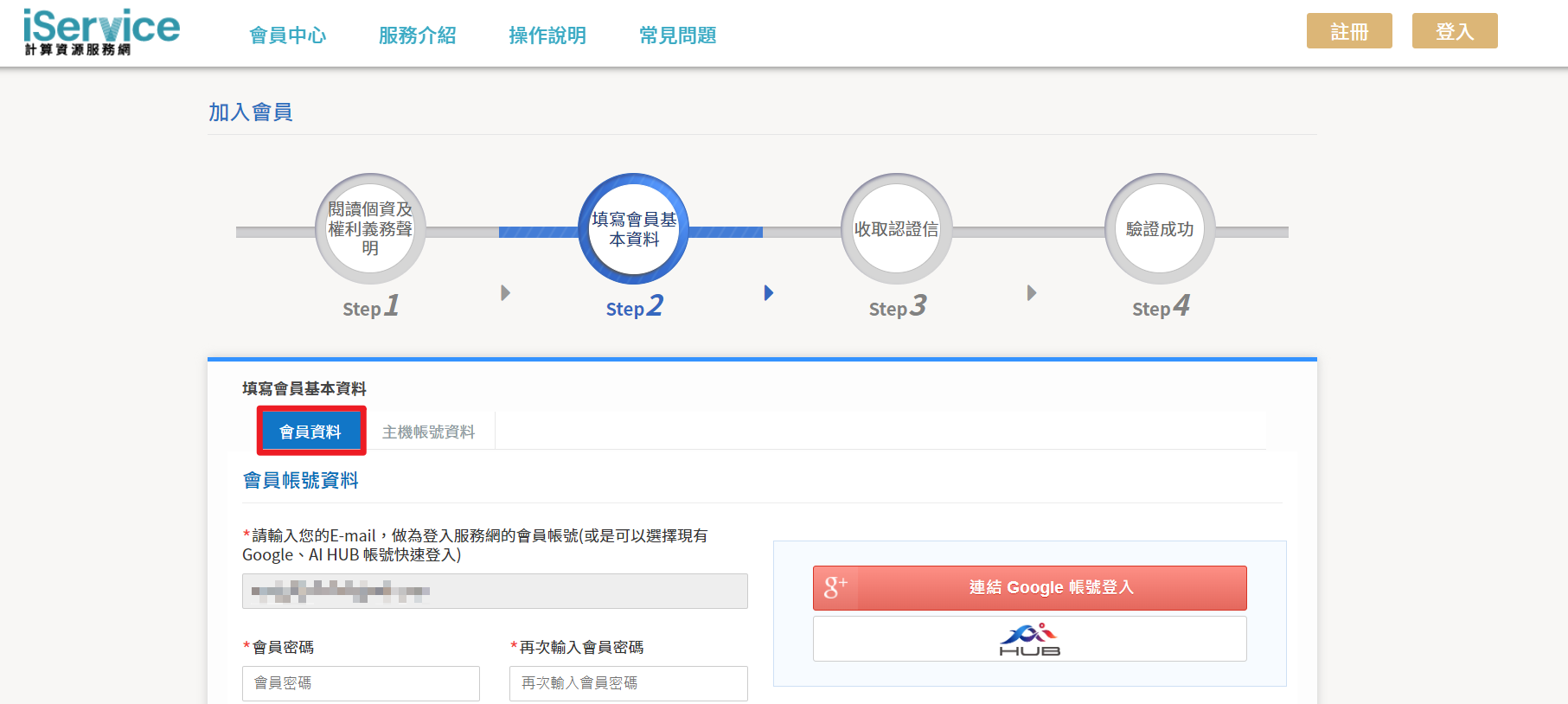Open 常見問題 in the navigation bar
1568x704 pixels.
click(678, 35)
